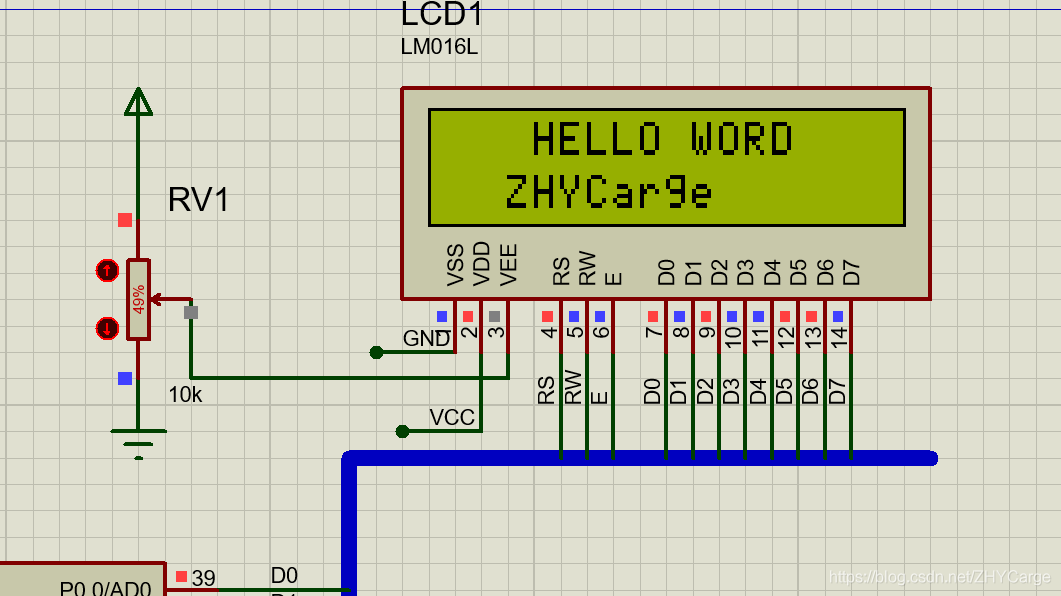This screenshot has width=1061, height=596.
Task: Click the VCC terminal label
Action: coord(451,417)
